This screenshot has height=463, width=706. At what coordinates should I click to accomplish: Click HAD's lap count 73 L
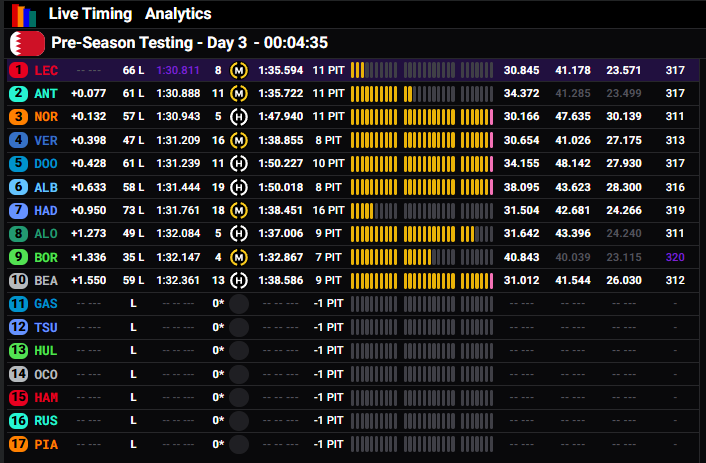[133, 210]
